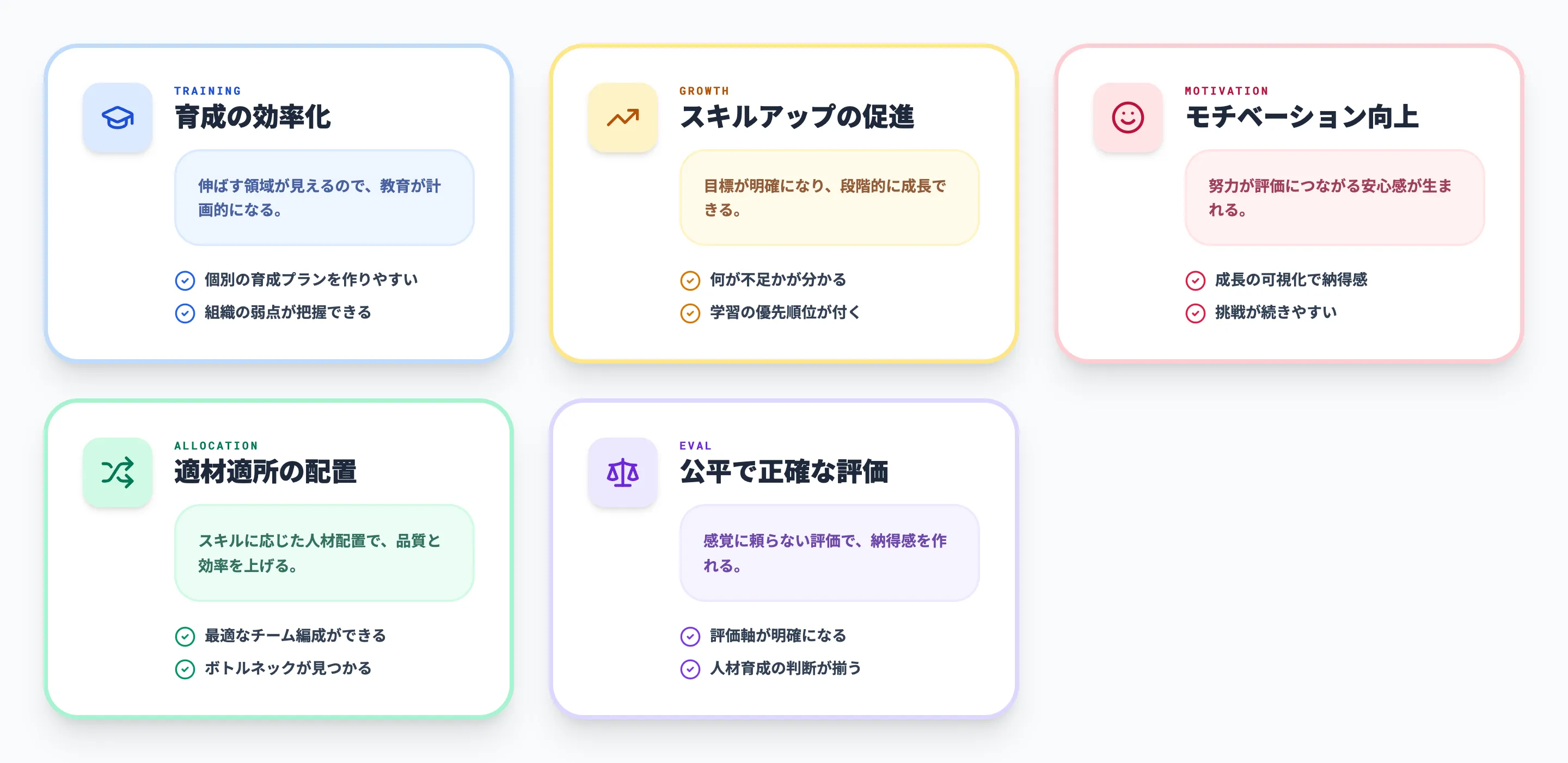This screenshot has width=1568, height=763.
Task: Click the shuffle arrows allocation icon
Action: [x=118, y=472]
